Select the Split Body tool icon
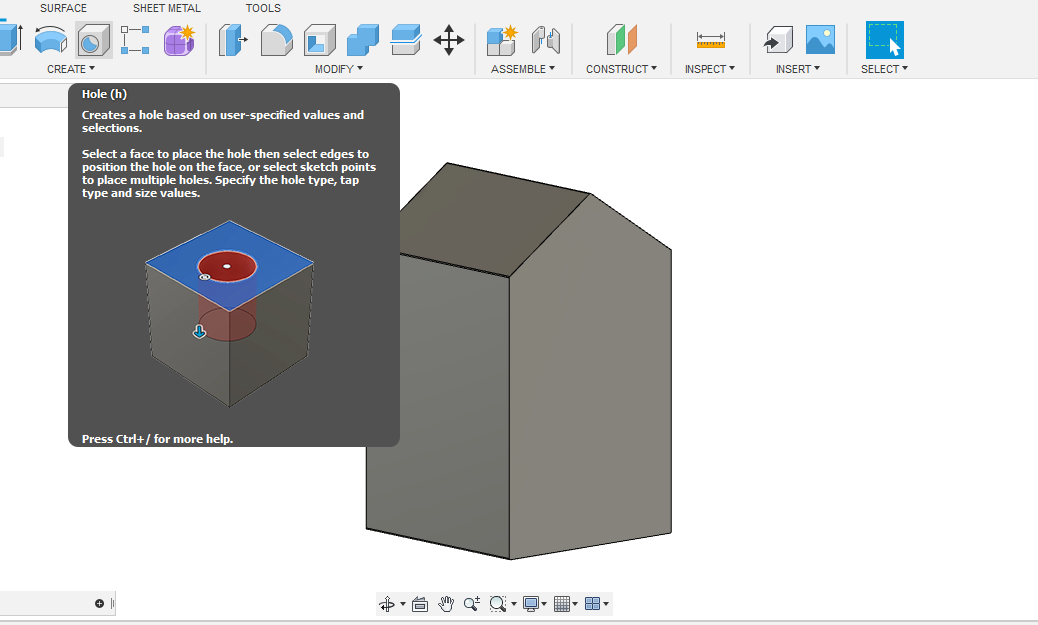This screenshot has width=1038, height=625. tap(406, 40)
